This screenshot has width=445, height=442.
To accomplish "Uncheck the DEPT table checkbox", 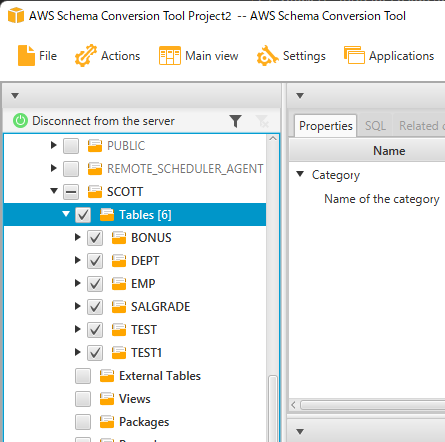I will pyautogui.click(x=95, y=261).
